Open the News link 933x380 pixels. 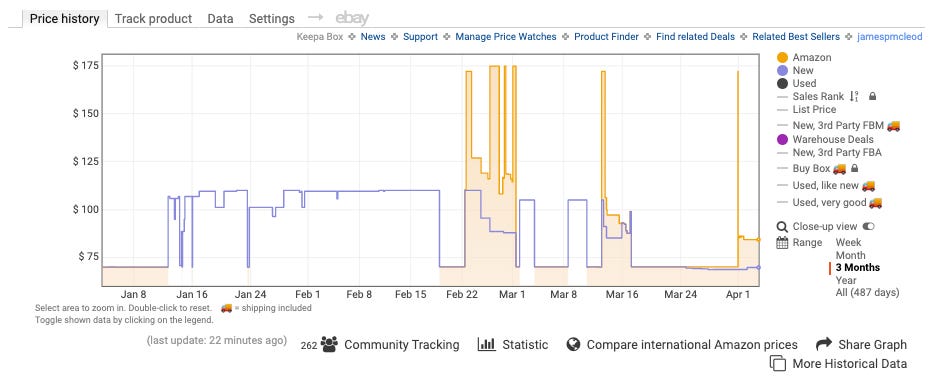(373, 37)
